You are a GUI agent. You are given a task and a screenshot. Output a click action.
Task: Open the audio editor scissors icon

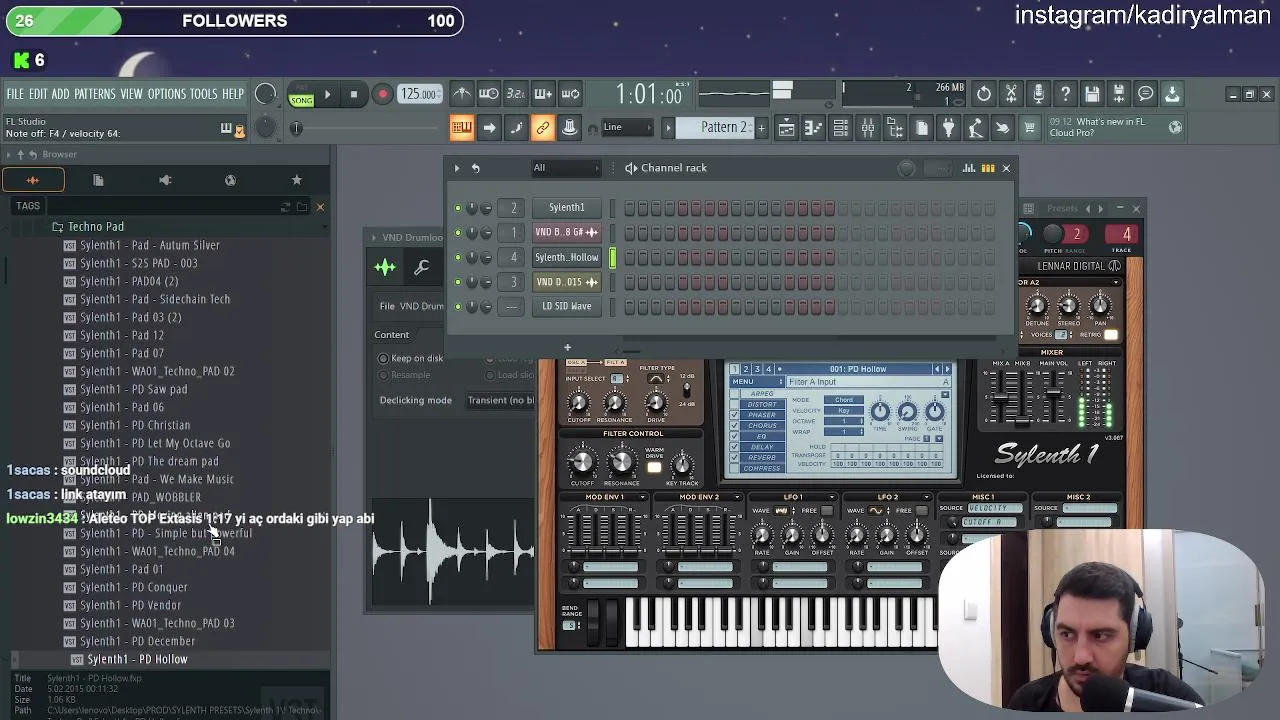[x=1011, y=94]
